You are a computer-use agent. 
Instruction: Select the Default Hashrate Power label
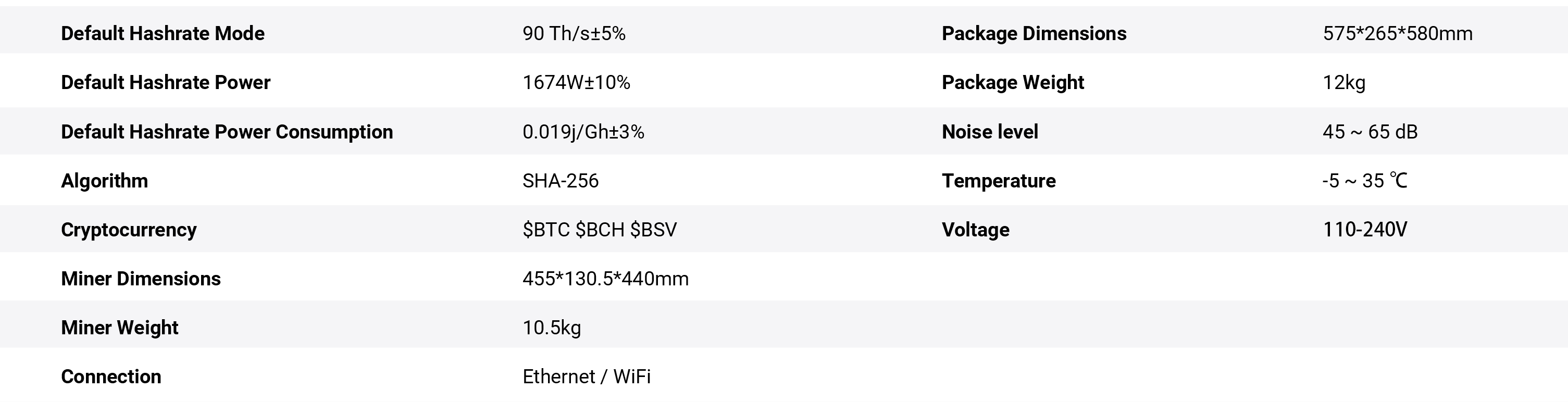pos(166,83)
